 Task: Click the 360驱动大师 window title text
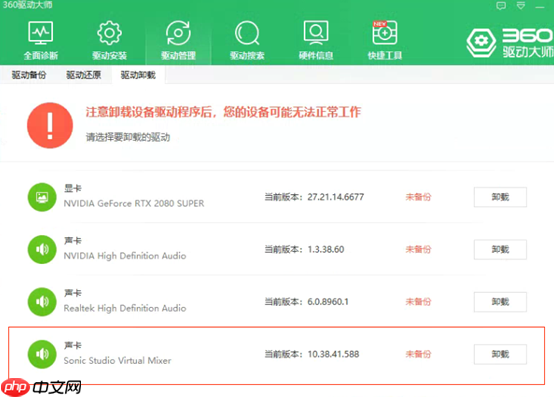[28, 5]
